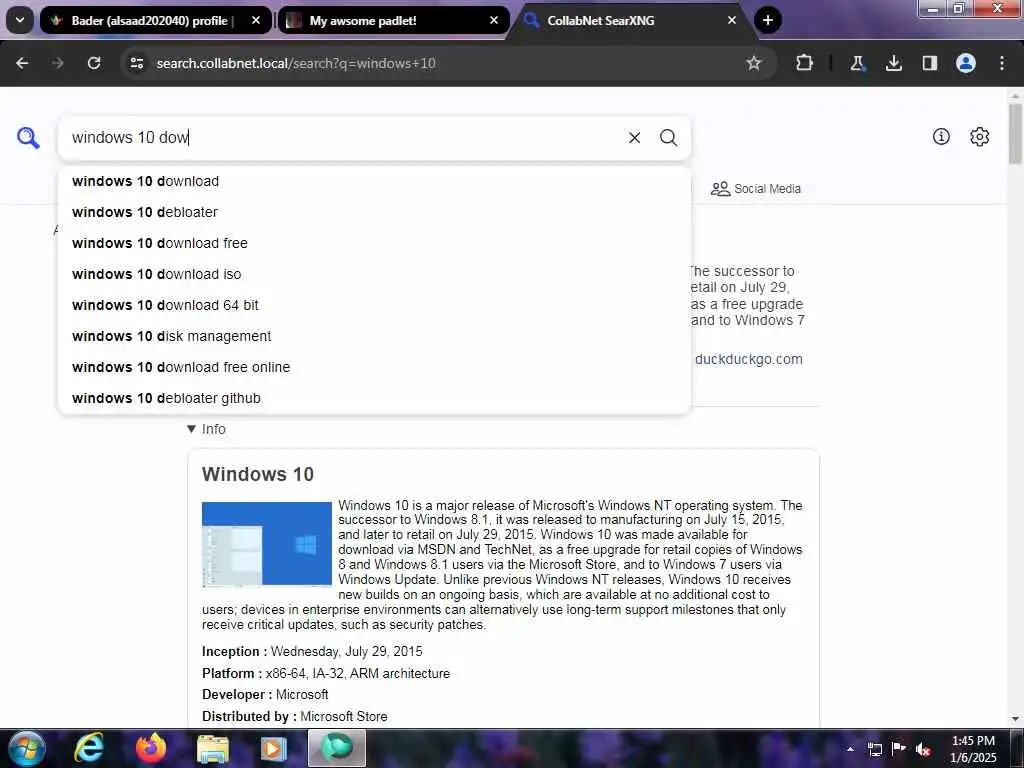
Task: Select the CollabNet SearXNG tab
Action: [631, 20]
